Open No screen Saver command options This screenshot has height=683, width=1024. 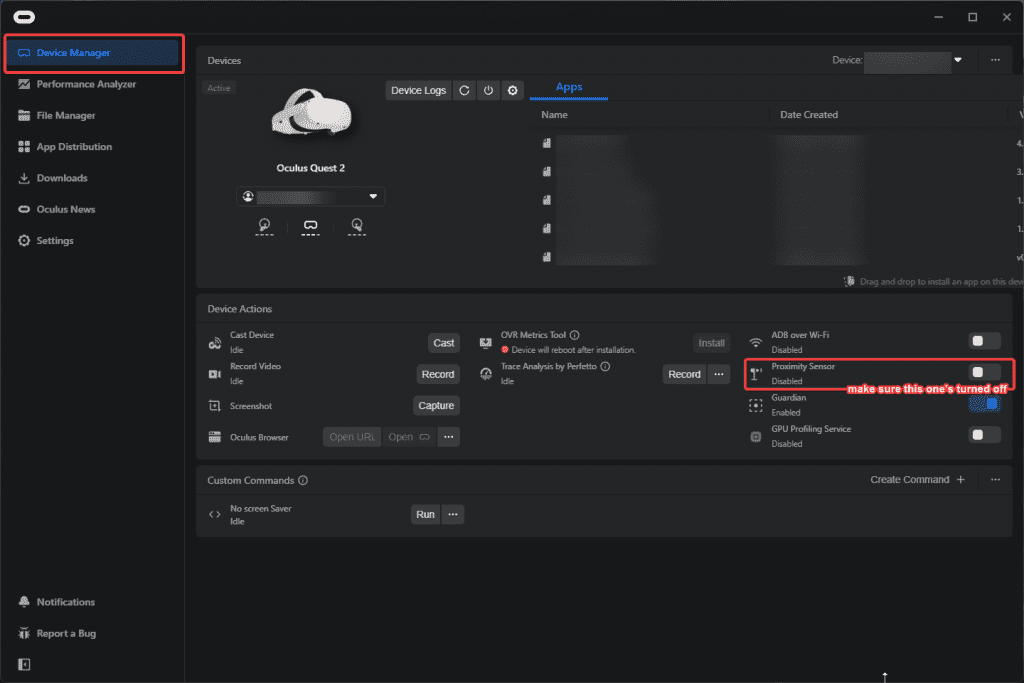(x=453, y=515)
